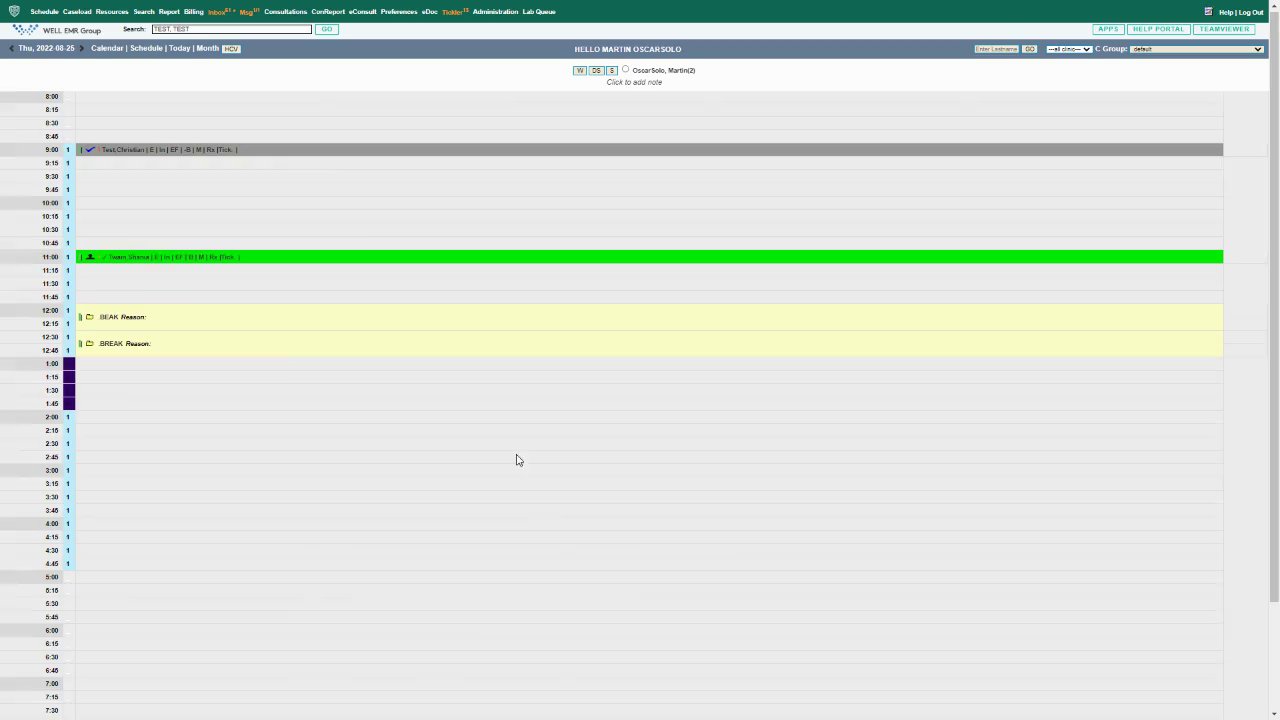Open the Group default dropdown
Screen dimensions: 1280x720
[x=1197, y=49]
